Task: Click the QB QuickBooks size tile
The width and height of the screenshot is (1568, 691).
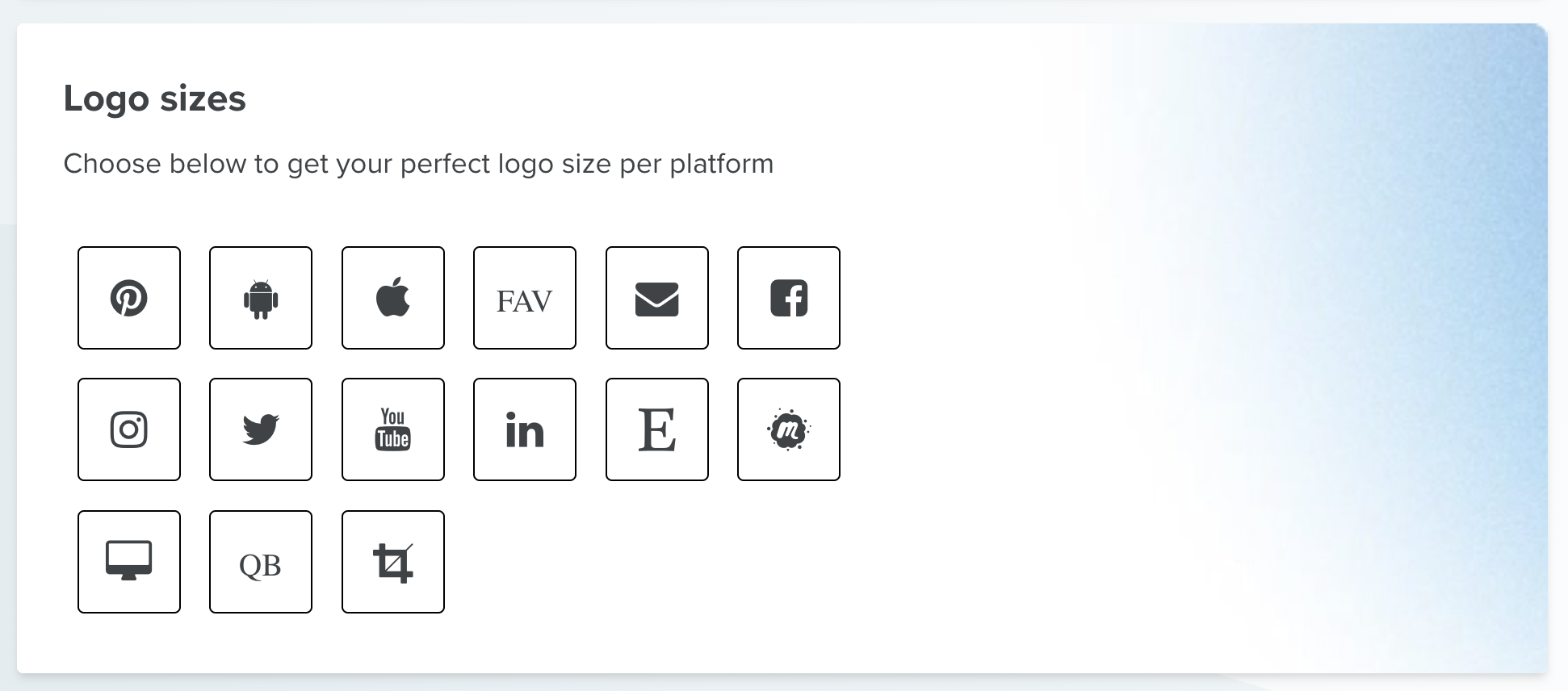Action: (x=261, y=562)
